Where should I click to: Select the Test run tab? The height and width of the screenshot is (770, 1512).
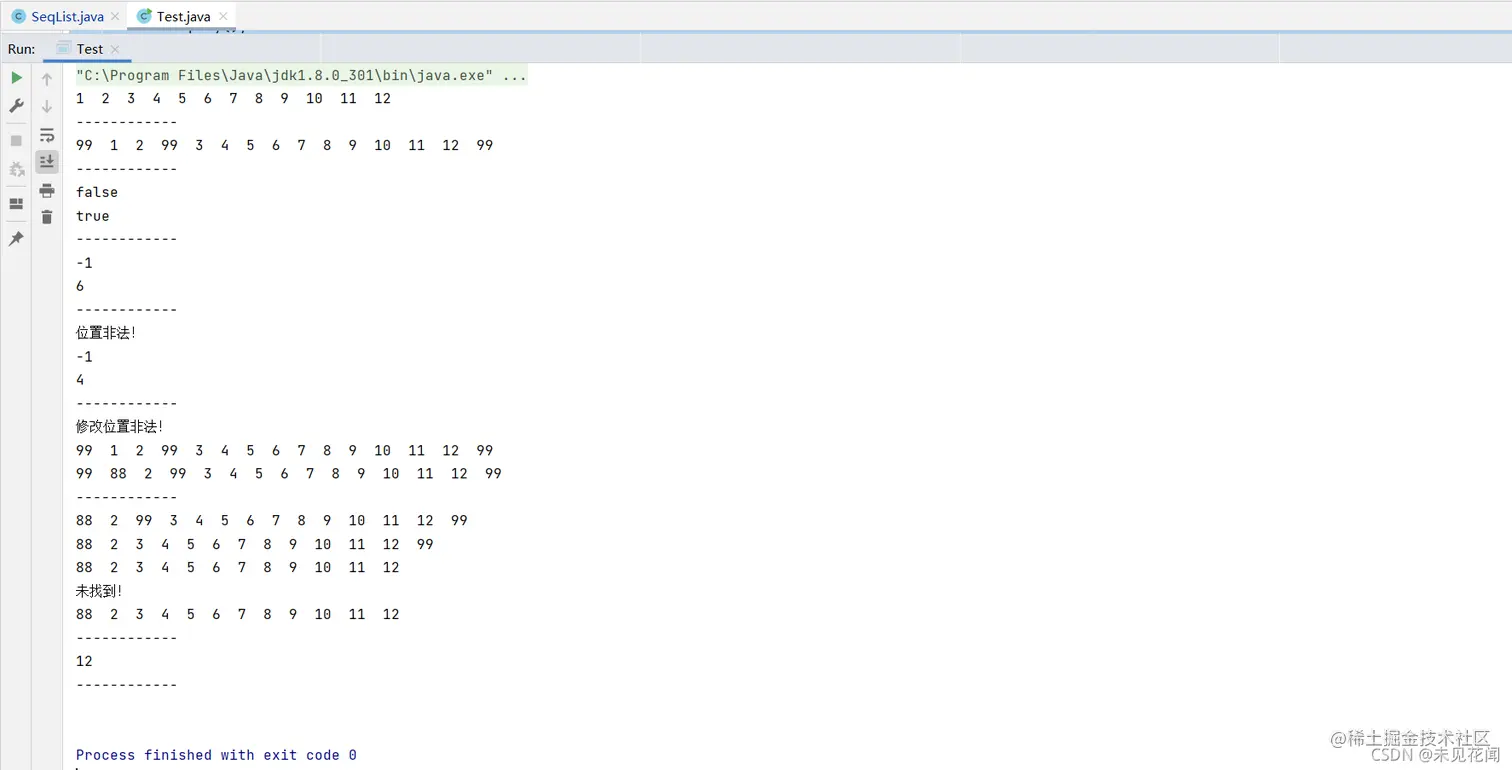click(x=90, y=49)
